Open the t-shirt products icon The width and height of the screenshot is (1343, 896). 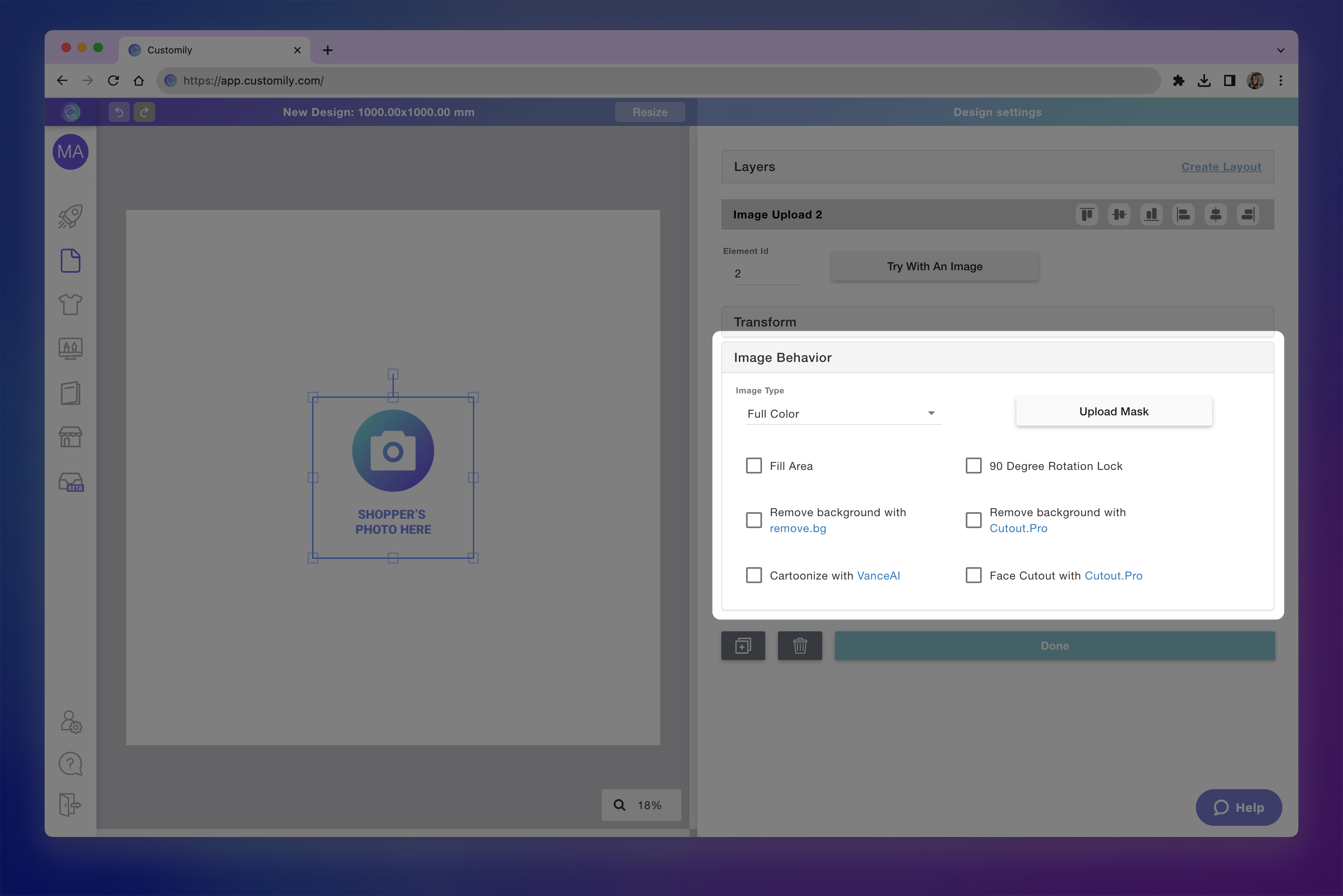tap(70, 304)
